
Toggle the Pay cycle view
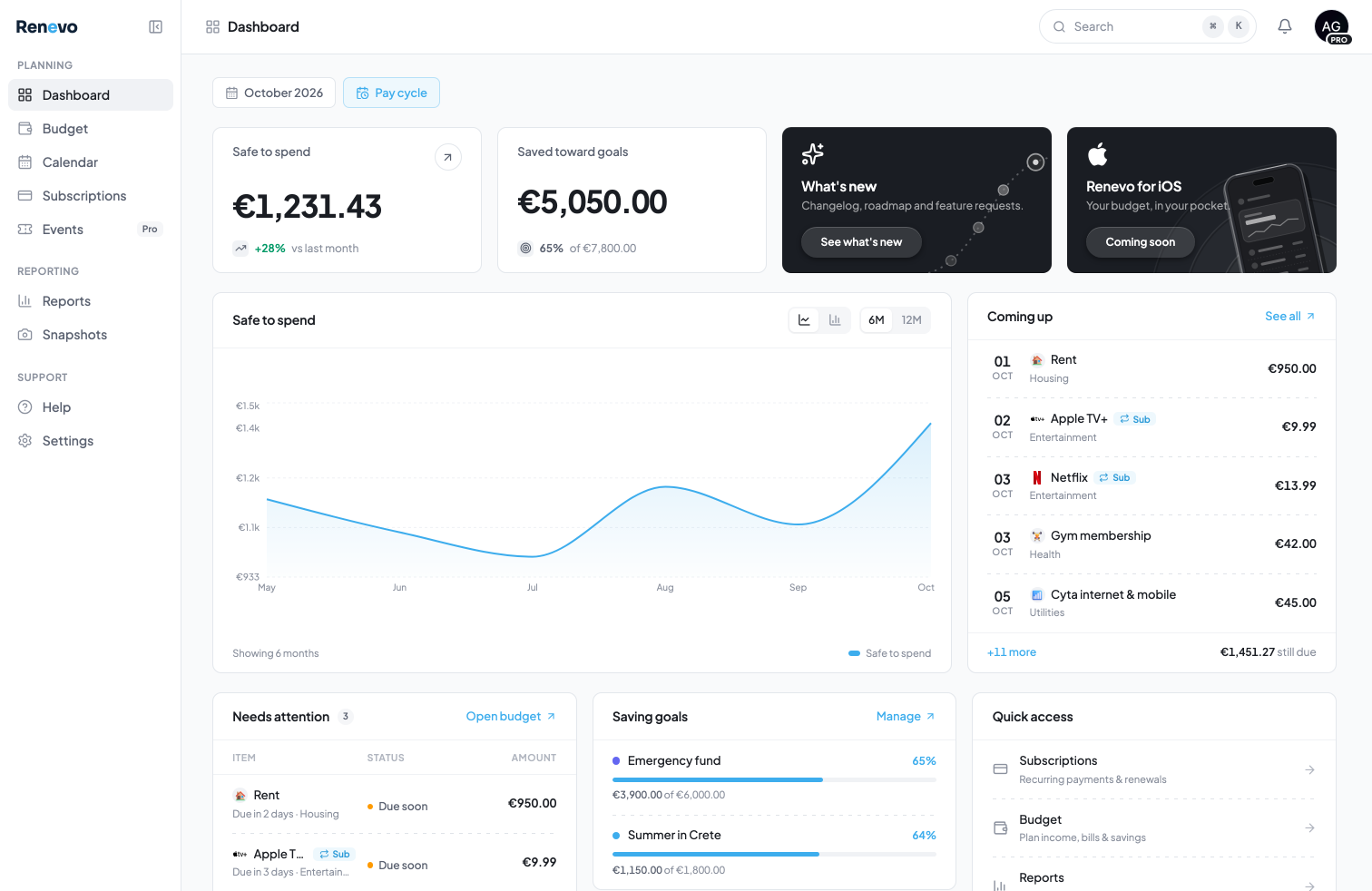[391, 93]
